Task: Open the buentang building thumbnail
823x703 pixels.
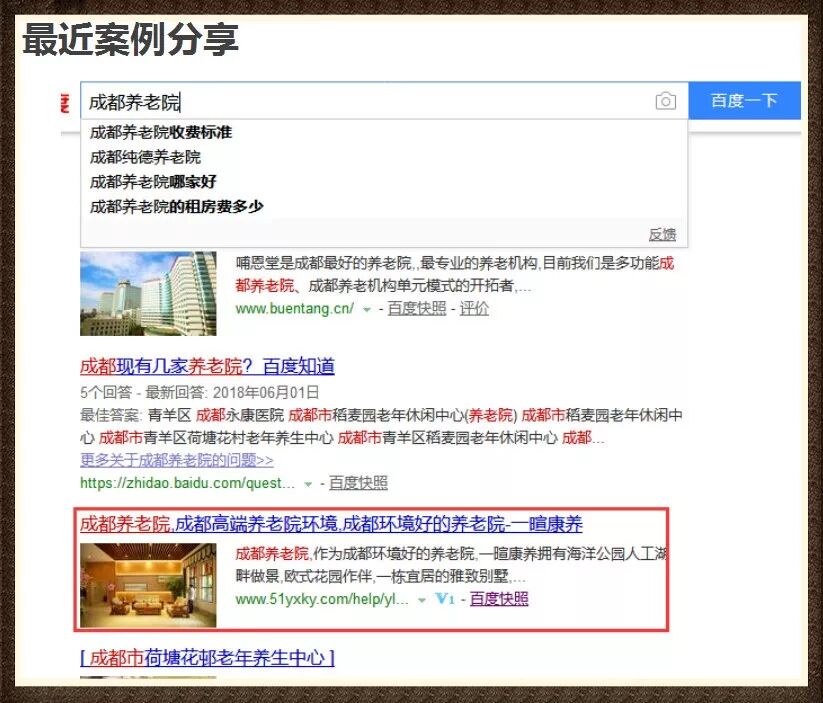Action: pyautogui.click(x=148, y=293)
